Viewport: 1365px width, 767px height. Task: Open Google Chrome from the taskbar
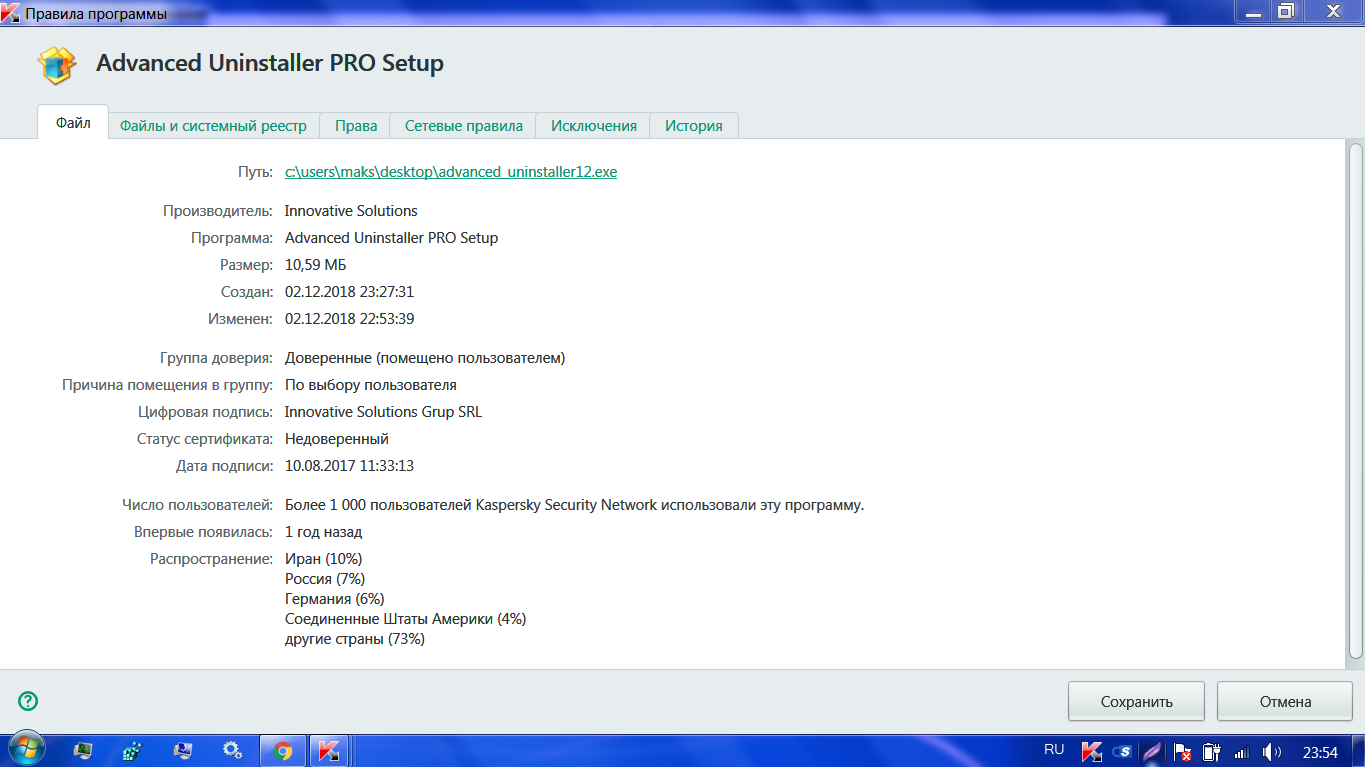283,750
